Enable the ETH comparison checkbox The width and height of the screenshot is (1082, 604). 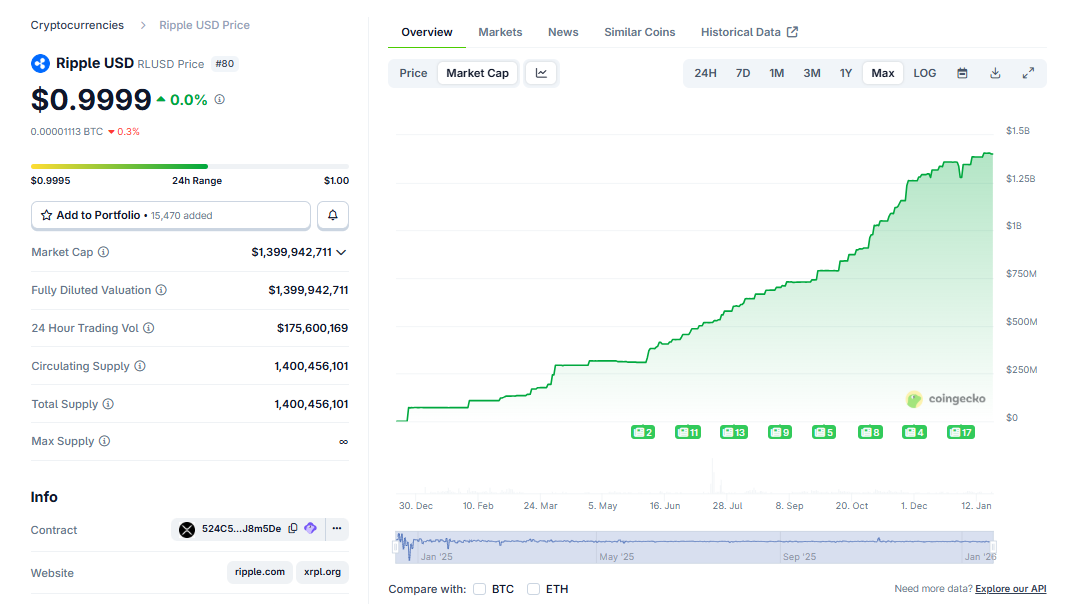(534, 589)
